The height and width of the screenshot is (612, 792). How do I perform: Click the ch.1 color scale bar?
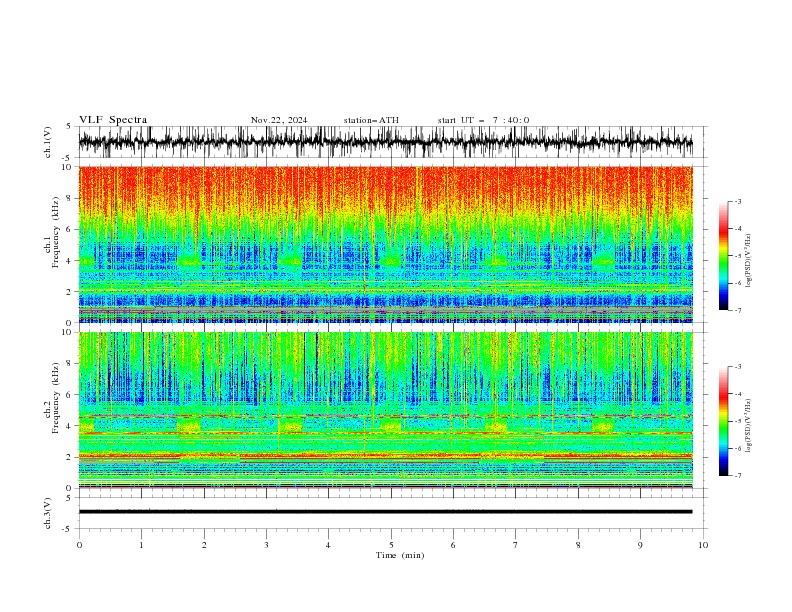pos(724,256)
